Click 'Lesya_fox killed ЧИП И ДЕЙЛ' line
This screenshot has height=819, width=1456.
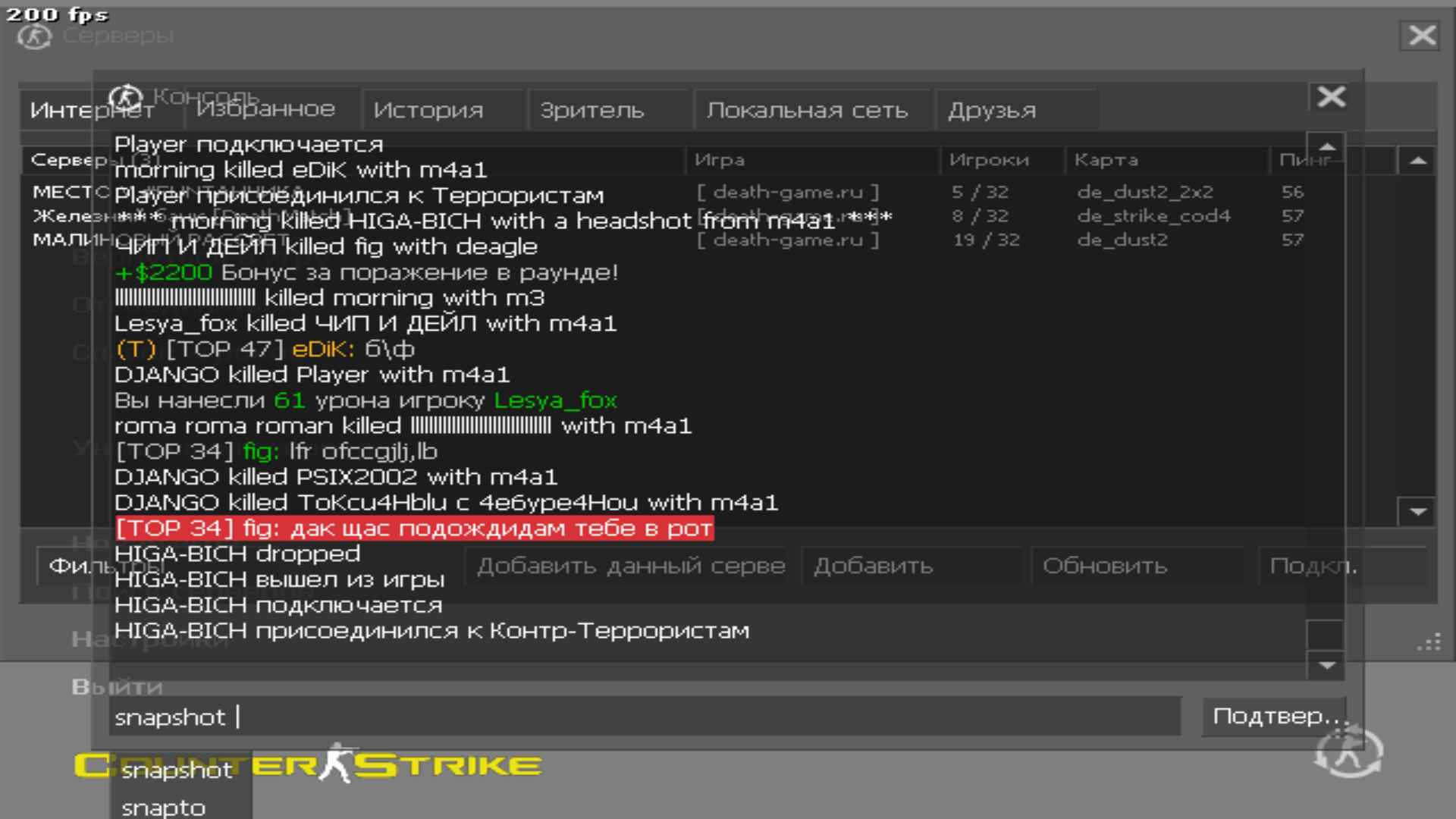click(366, 324)
